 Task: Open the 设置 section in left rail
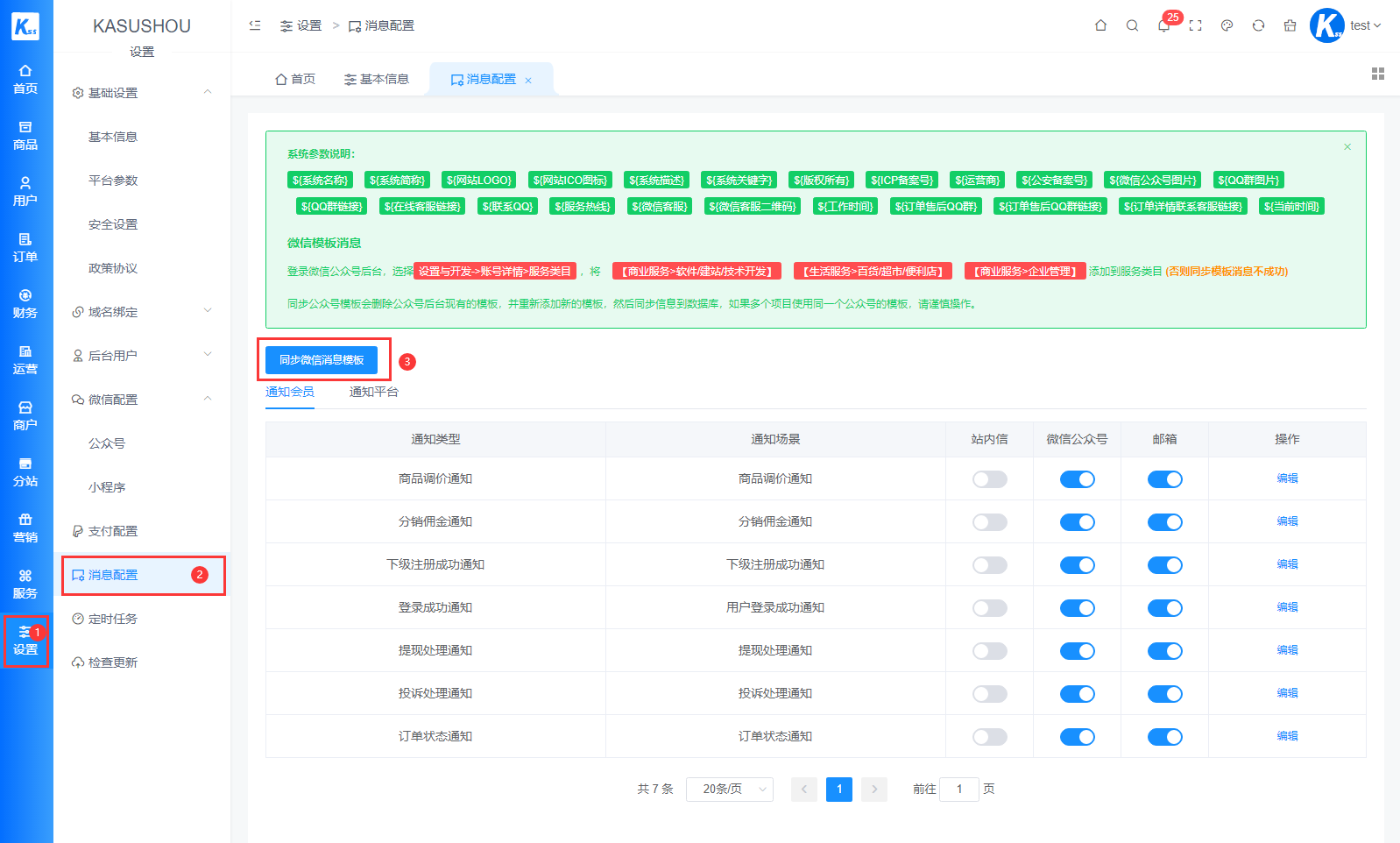(x=25, y=641)
